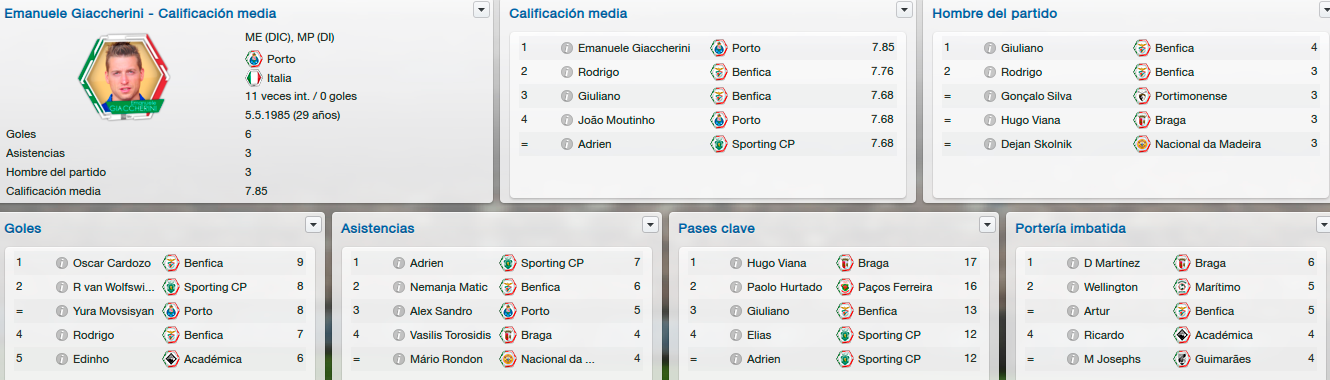The image size is (1330, 380).
Task: Open Nacional da Madeira club link
Action: pos(1208,144)
